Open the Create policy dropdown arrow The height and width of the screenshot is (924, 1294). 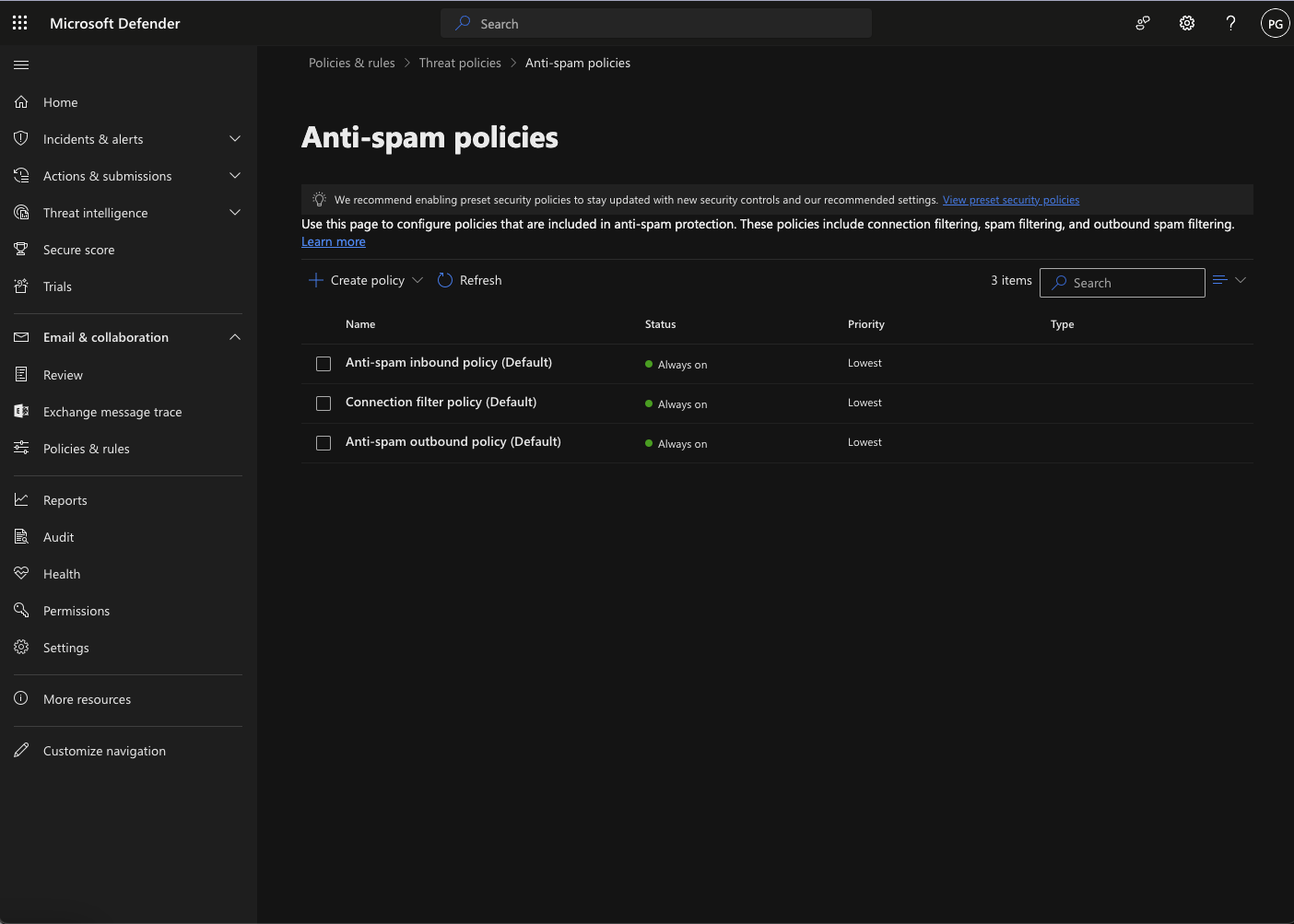418,280
